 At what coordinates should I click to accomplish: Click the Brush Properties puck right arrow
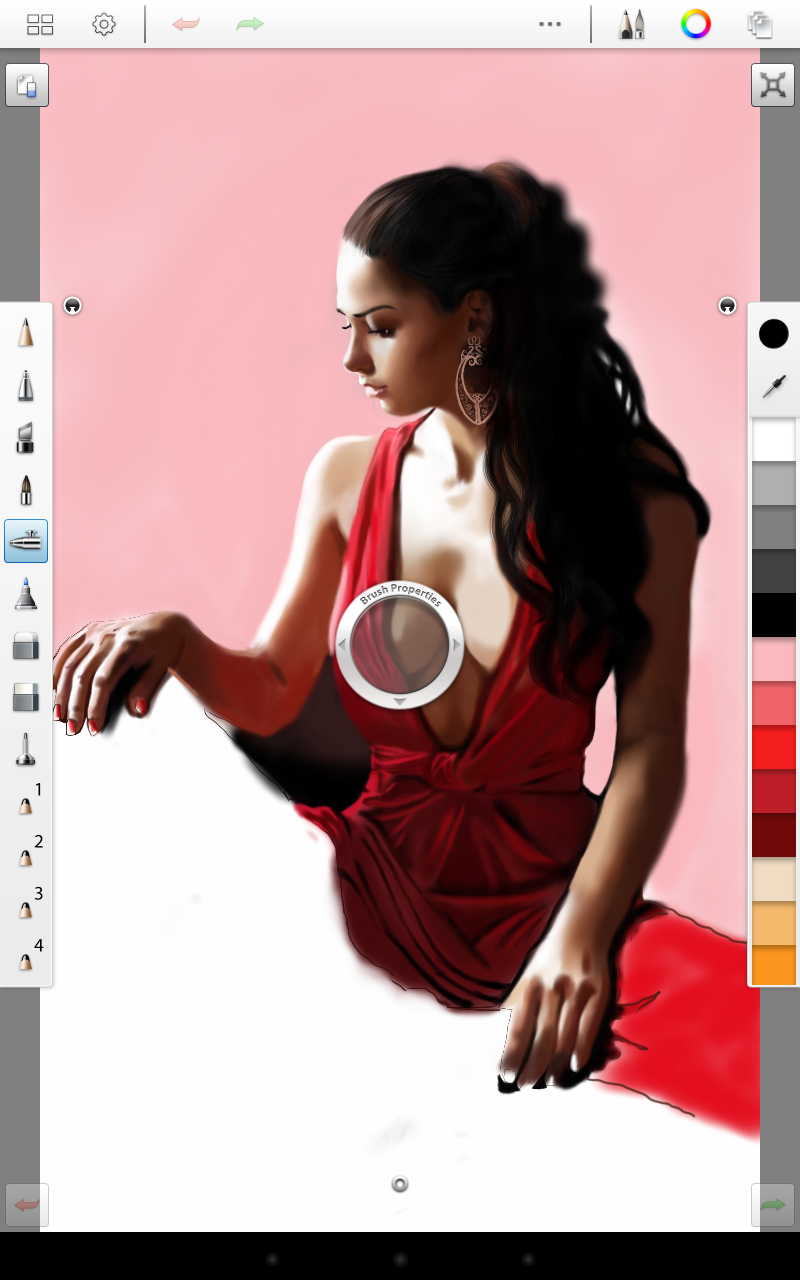(457, 645)
